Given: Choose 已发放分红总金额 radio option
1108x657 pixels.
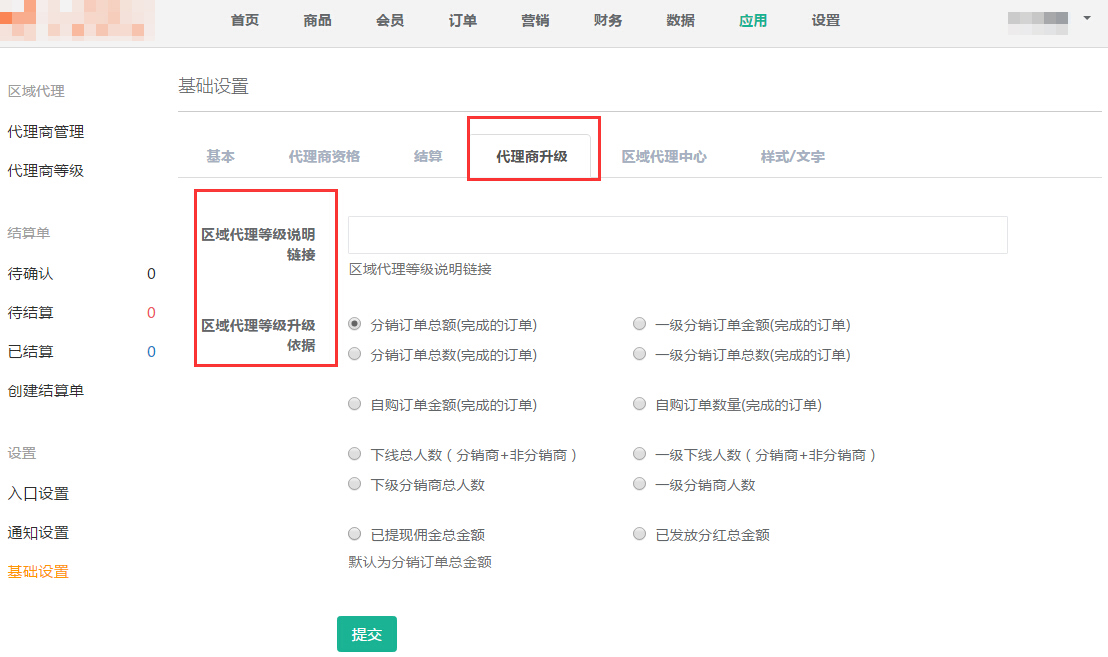Looking at the screenshot, I should coord(640,534).
